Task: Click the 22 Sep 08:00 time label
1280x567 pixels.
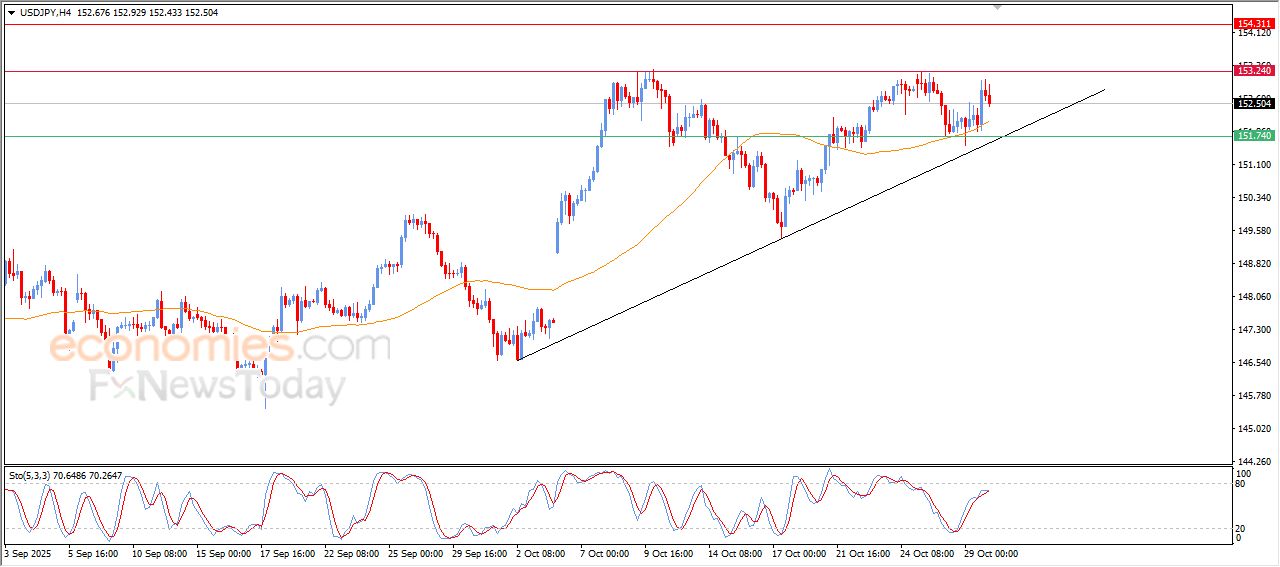Action: click(350, 553)
